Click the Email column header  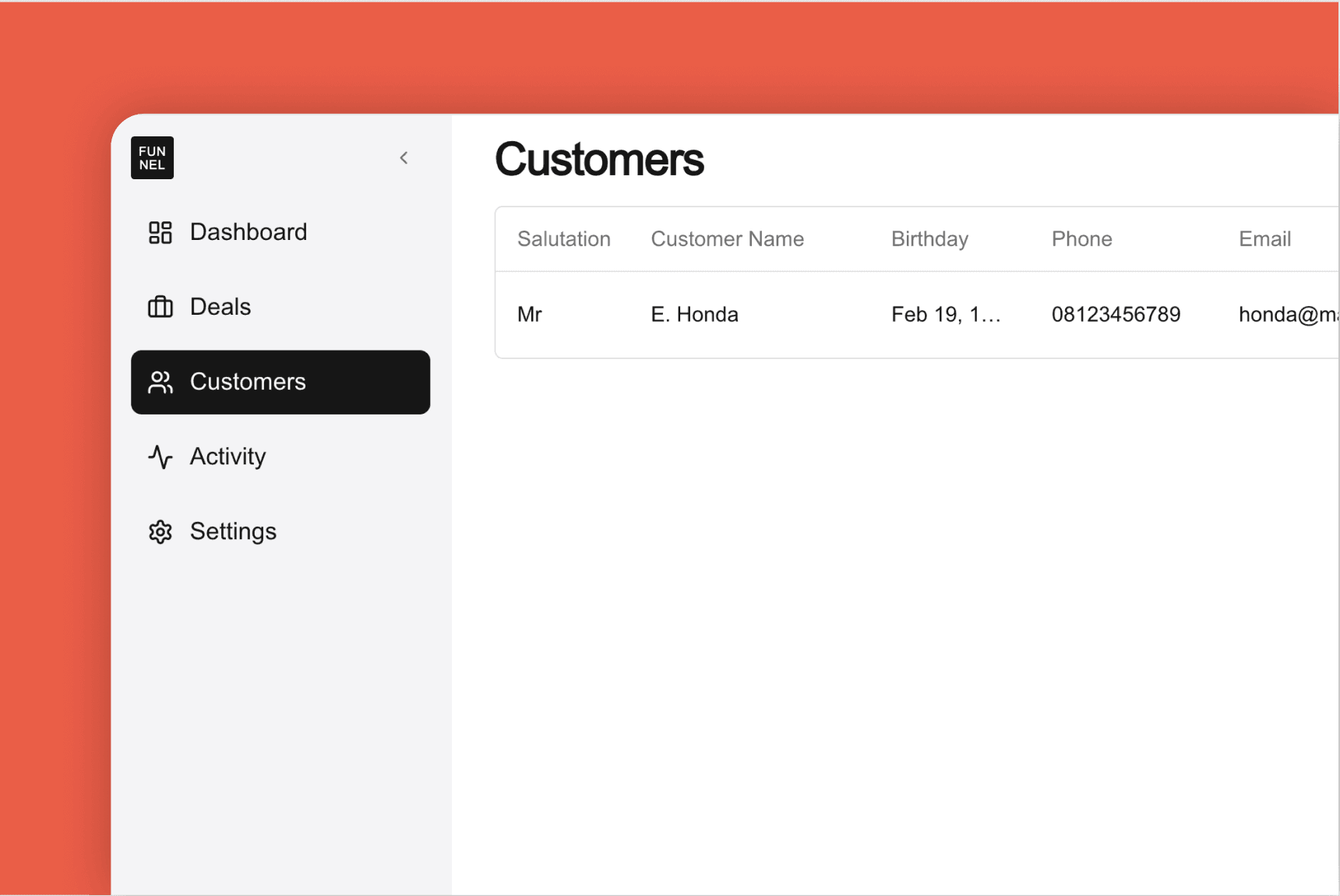point(1264,239)
